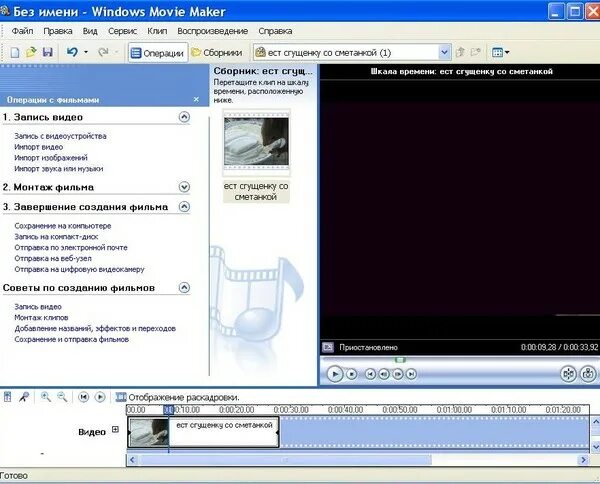Screen dimensions: 600x484
Task: Play the preview with the play button
Action: 335,374
